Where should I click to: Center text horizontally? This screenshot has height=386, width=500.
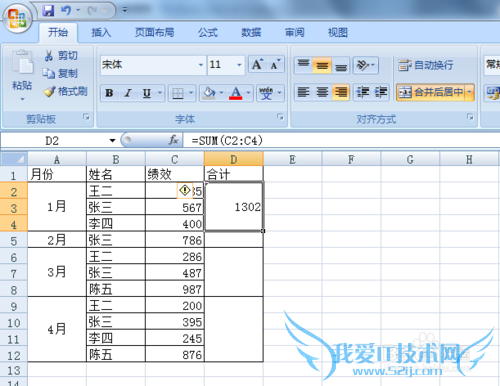point(322,92)
